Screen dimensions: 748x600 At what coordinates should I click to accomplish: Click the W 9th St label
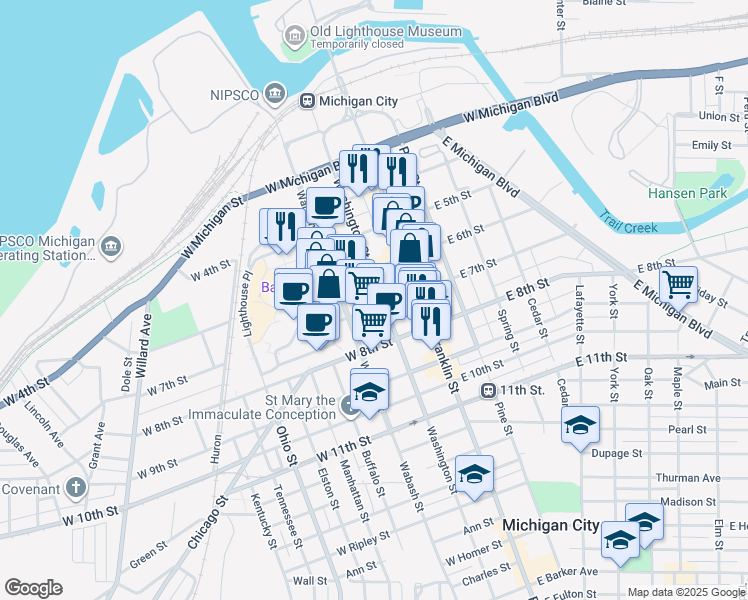(157, 469)
